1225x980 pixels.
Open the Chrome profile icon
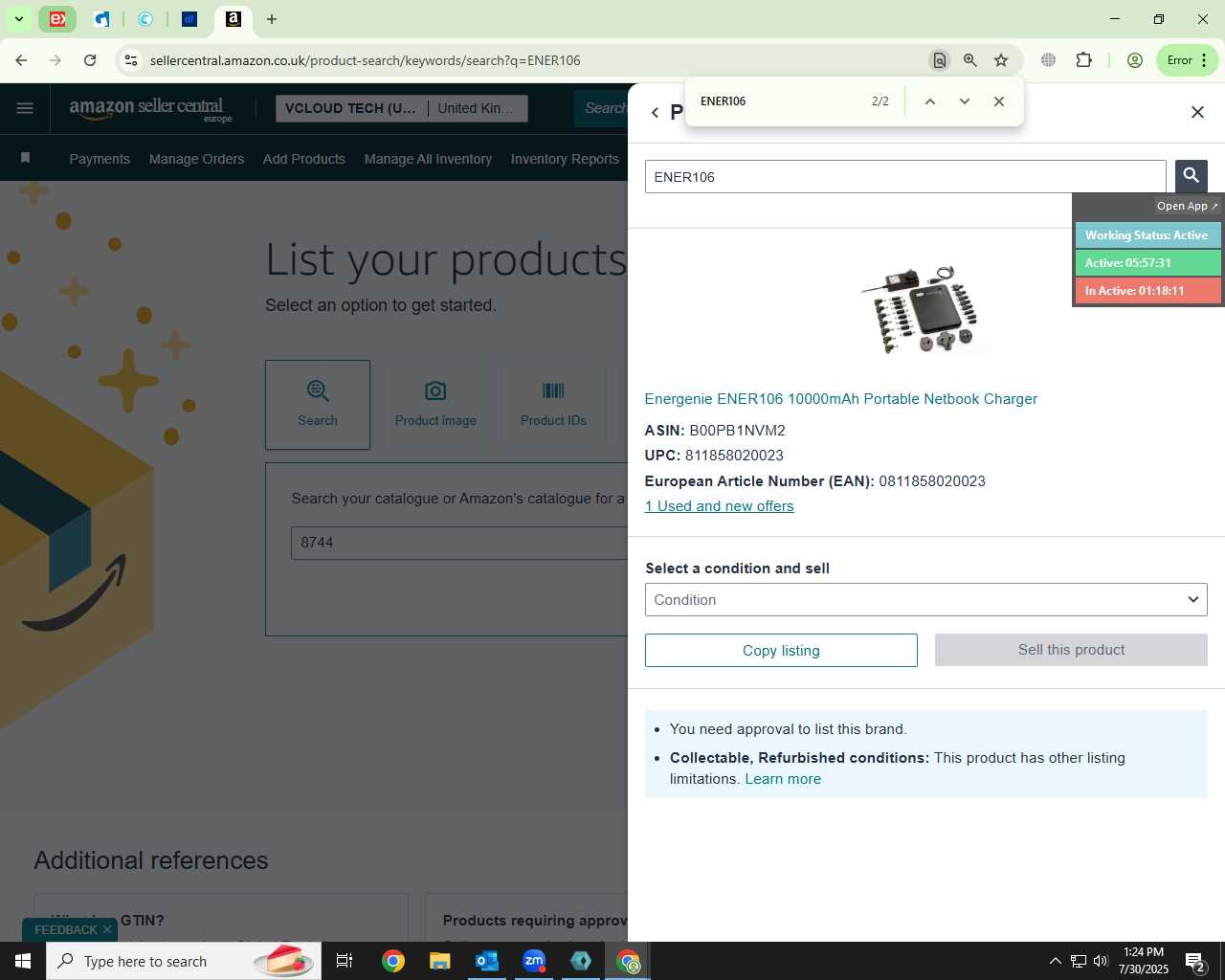click(x=1135, y=60)
